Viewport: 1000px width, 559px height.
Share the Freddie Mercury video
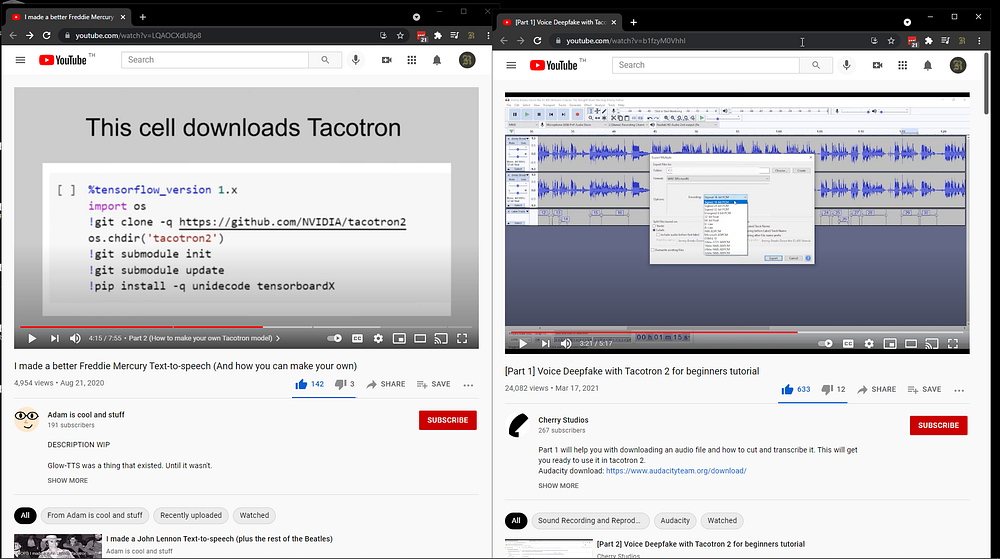click(x=386, y=384)
